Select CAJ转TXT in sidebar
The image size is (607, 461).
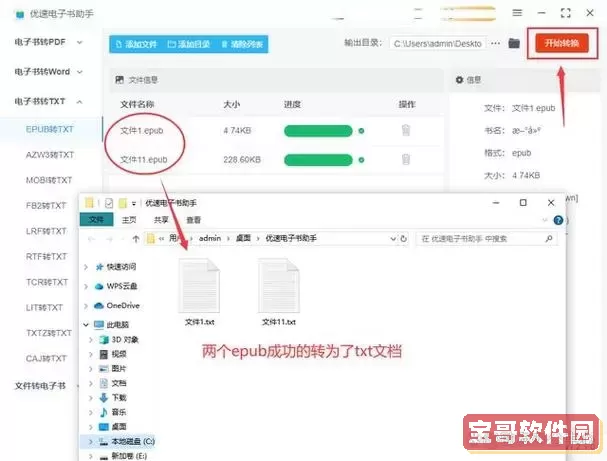(46, 358)
